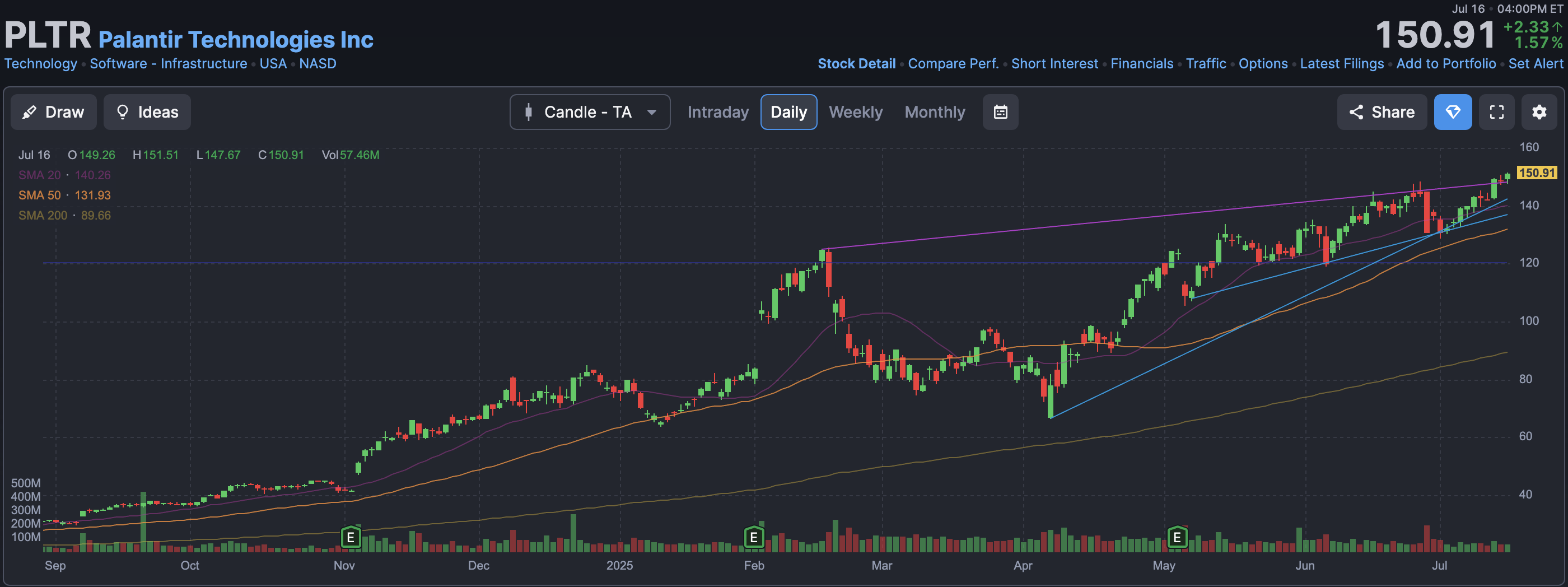Open the Stock Detail link
This screenshot has width=1568, height=587.
(x=856, y=63)
